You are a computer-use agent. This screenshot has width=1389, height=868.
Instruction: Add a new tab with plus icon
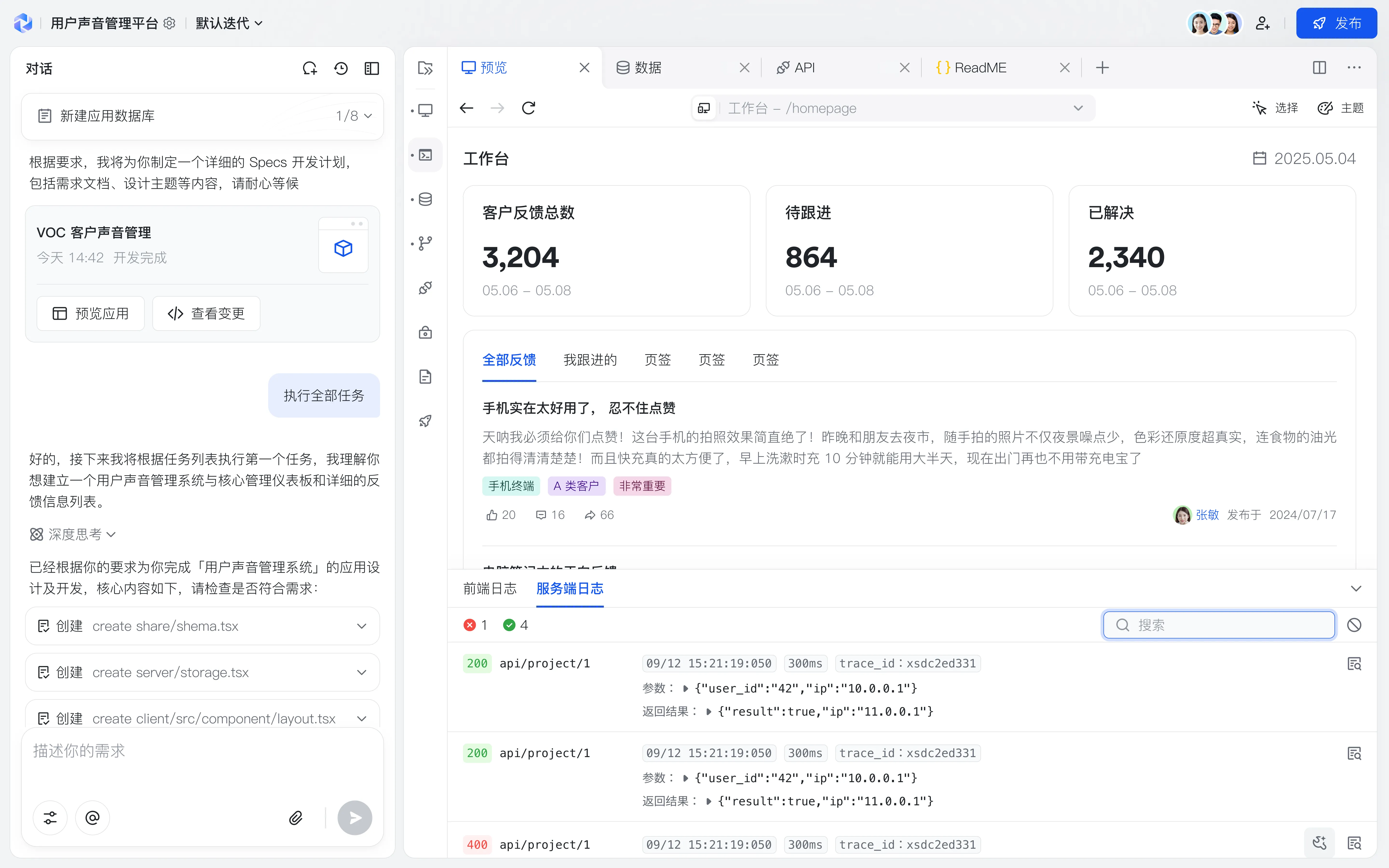1102,68
